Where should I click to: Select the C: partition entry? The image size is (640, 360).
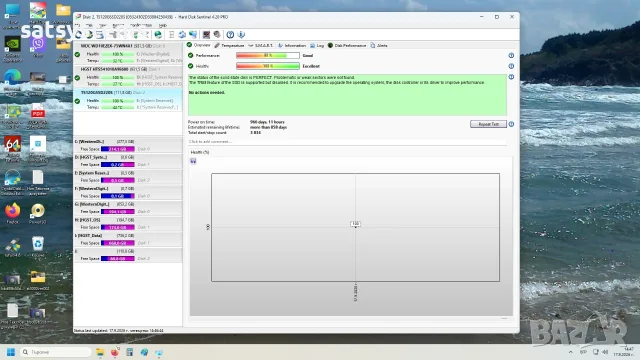point(128,145)
